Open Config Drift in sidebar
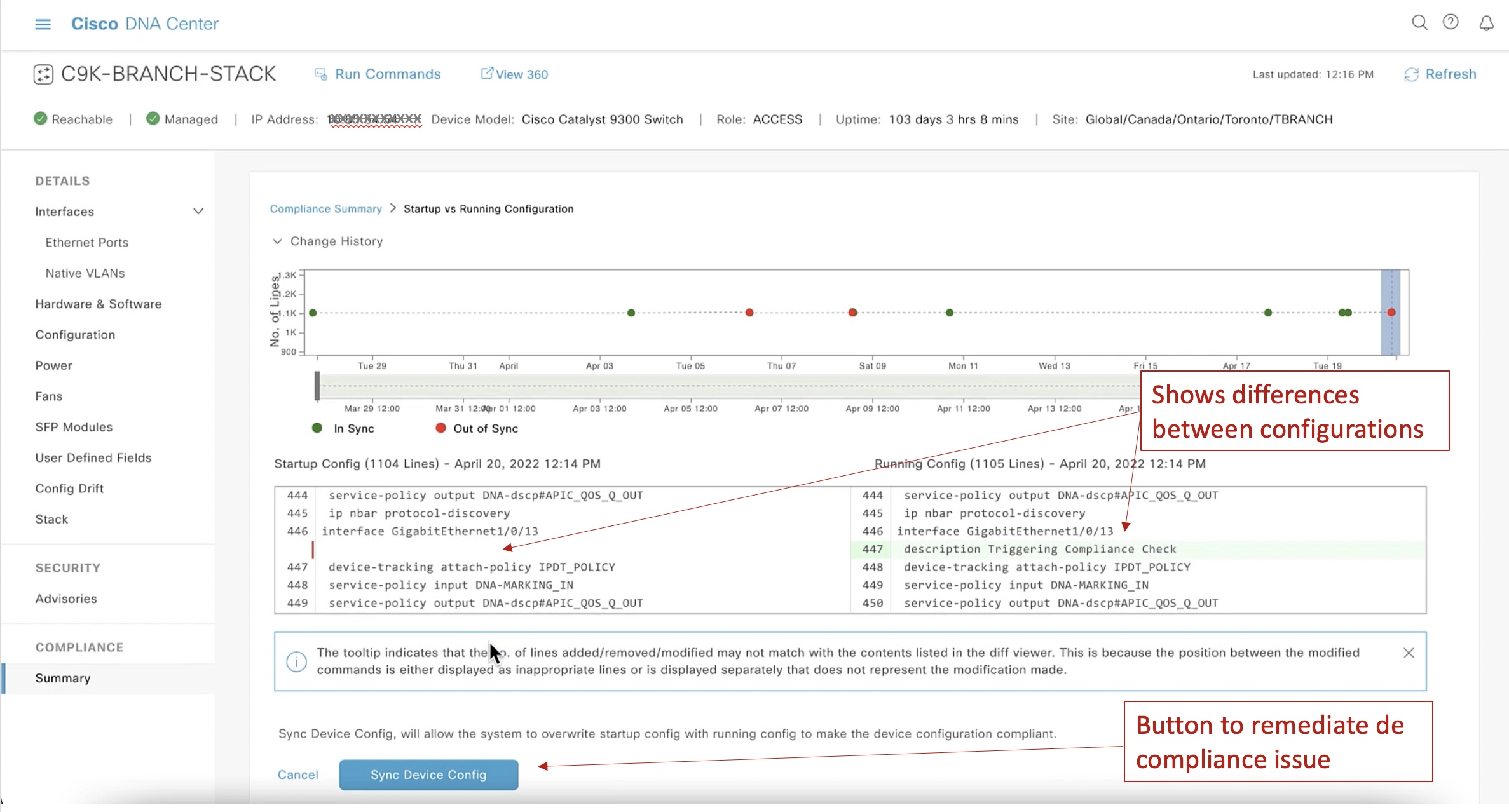The image size is (1509, 812). pyautogui.click(x=69, y=489)
